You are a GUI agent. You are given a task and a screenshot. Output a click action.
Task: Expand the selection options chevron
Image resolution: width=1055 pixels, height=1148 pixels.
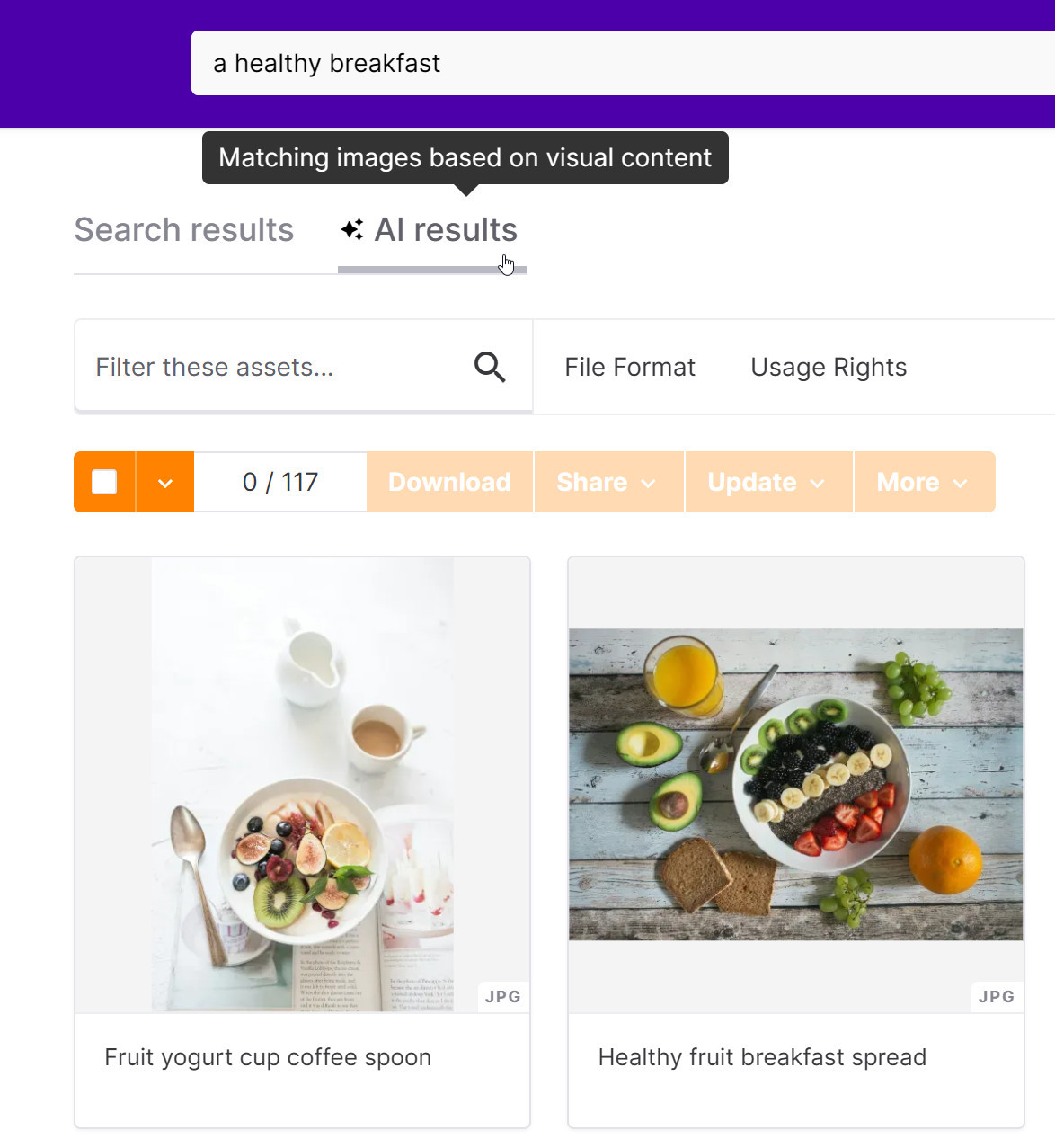pyautogui.click(x=165, y=482)
